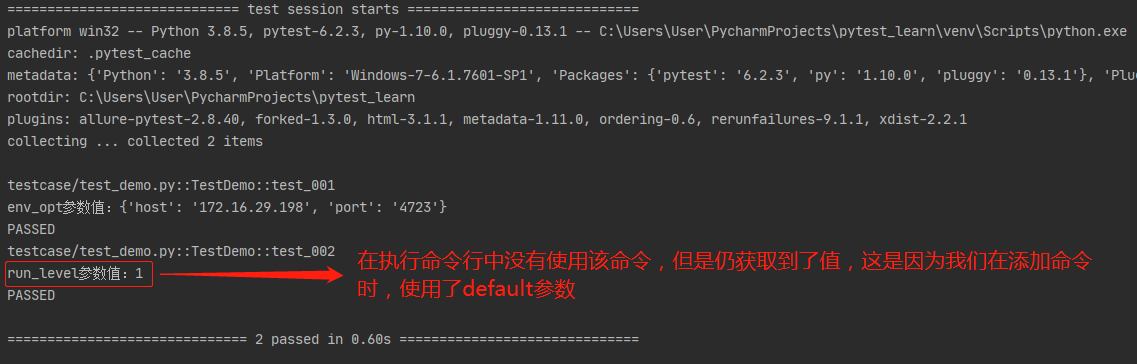Click the red Chinese annotation text
This screenshot has height=364, width=1137.
[724, 276]
